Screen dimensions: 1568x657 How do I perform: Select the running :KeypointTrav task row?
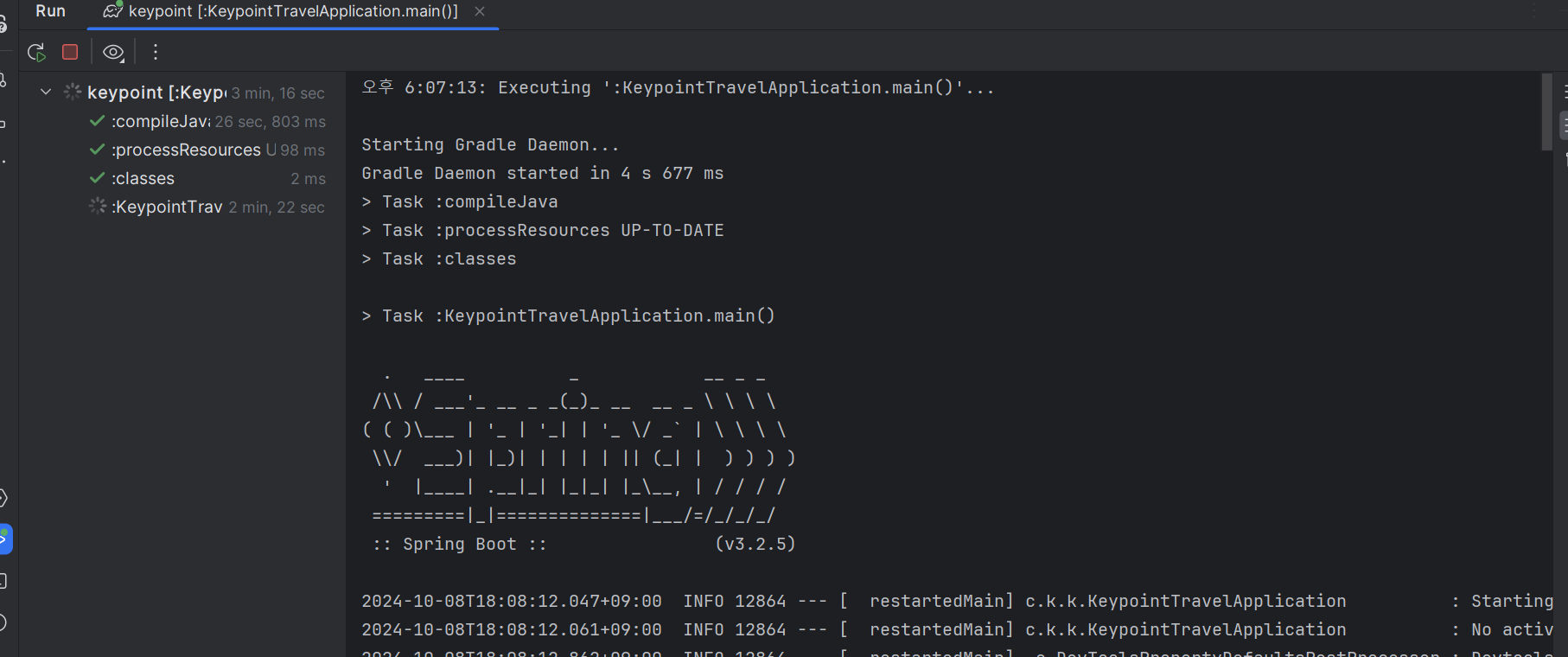[x=182, y=207]
